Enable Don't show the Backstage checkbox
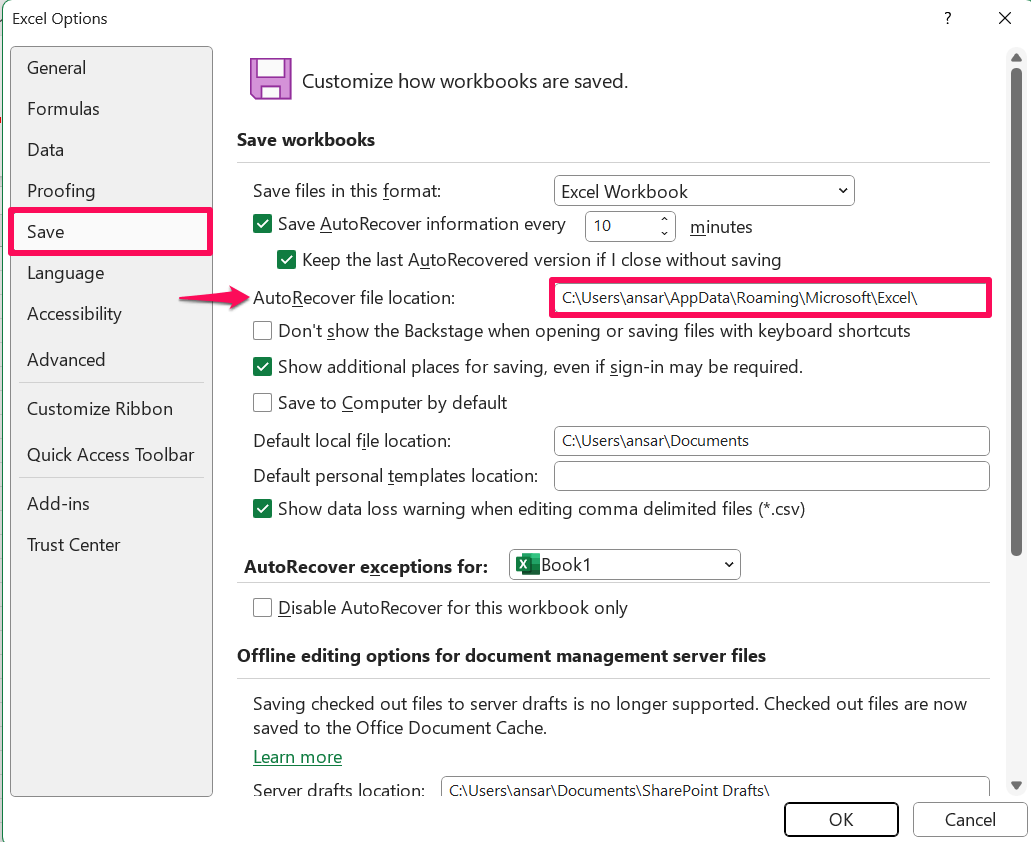 262,331
